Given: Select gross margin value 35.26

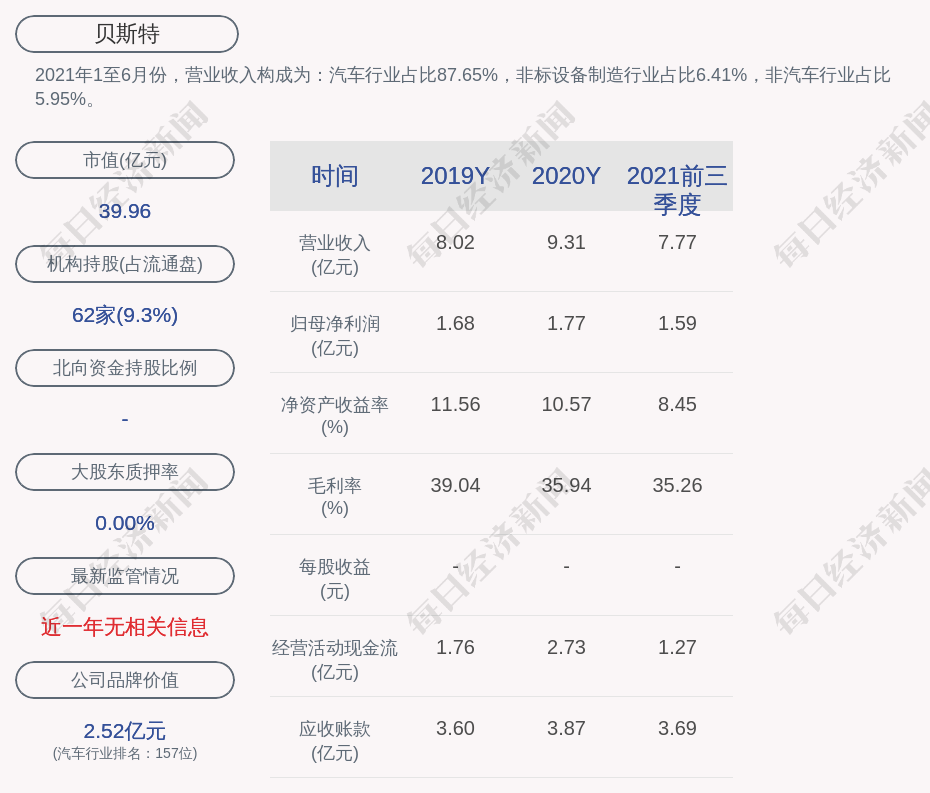Looking at the screenshot, I should point(677,485).
